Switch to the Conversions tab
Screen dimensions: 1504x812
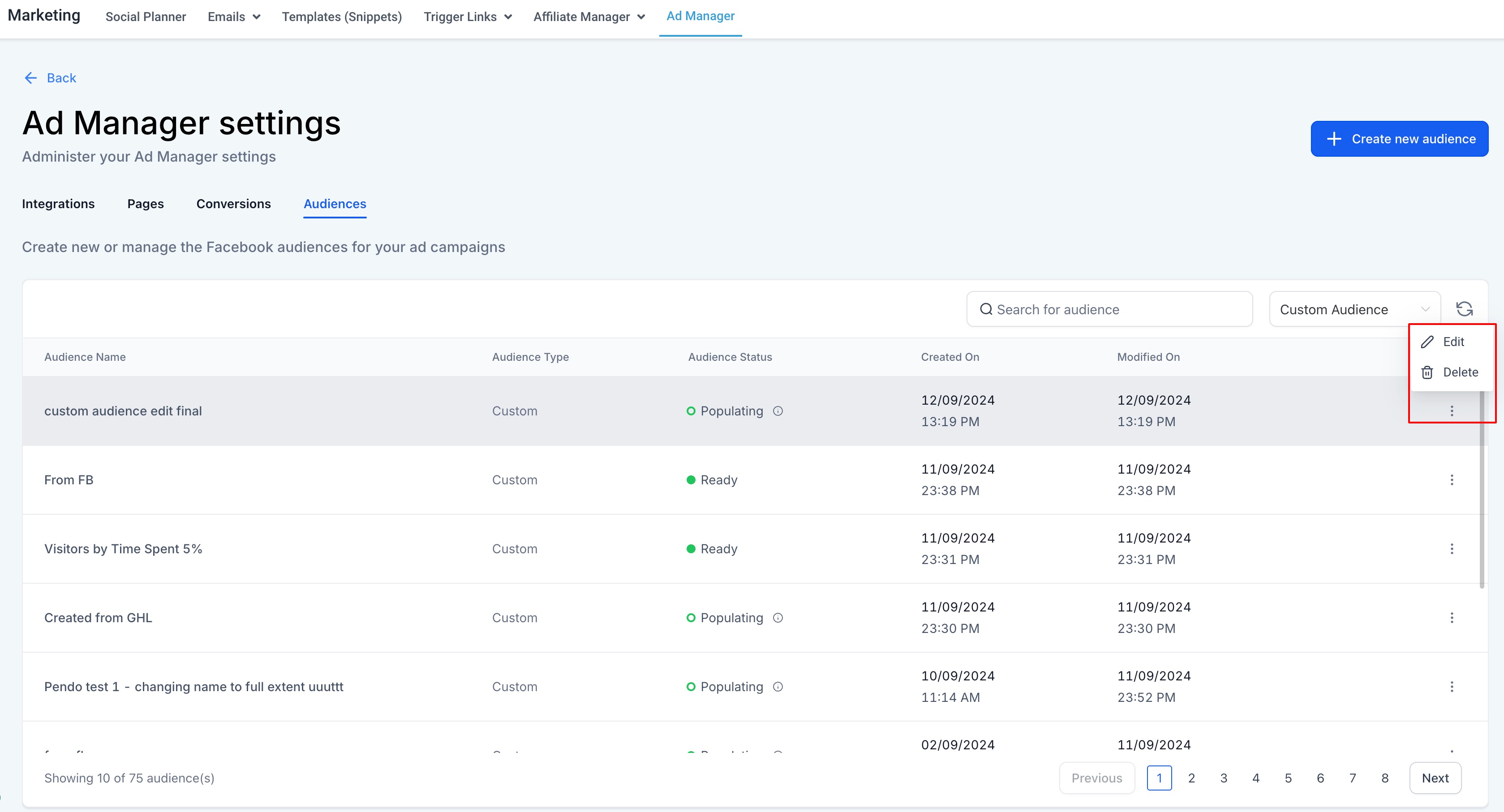coord(233,204)
